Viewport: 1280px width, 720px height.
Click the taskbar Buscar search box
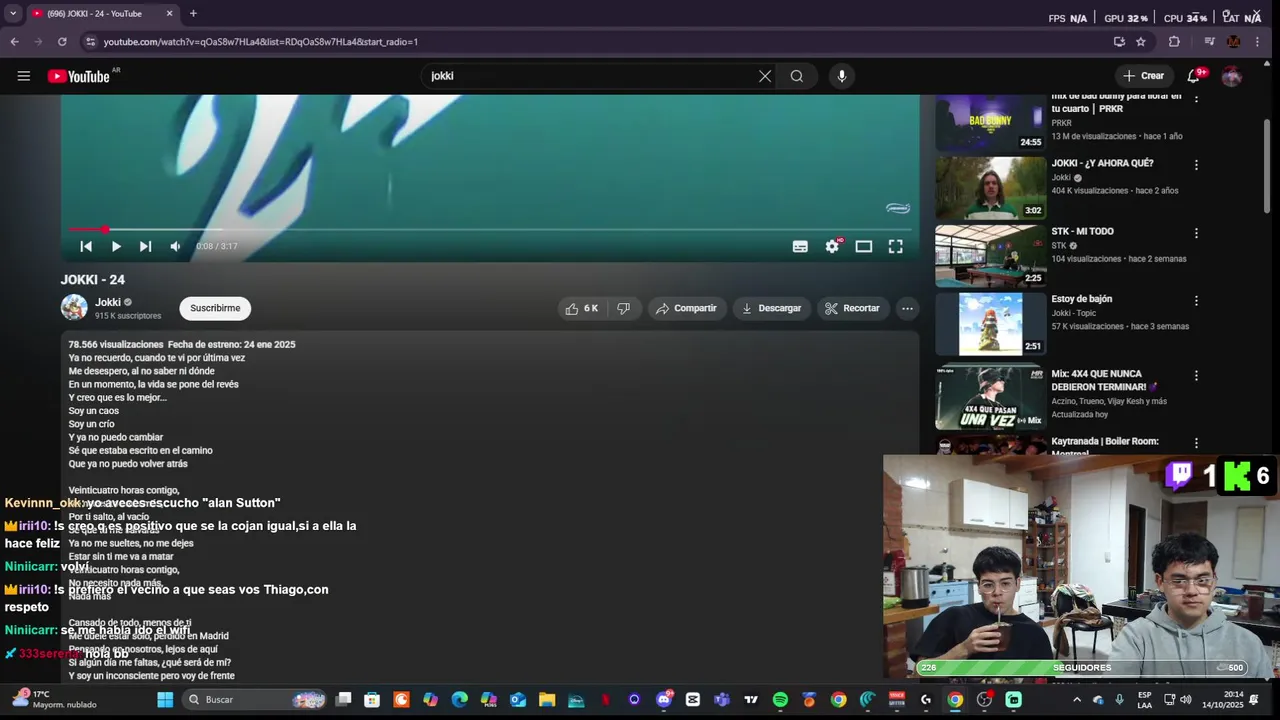pyautogui.click(x=256, y=700)
